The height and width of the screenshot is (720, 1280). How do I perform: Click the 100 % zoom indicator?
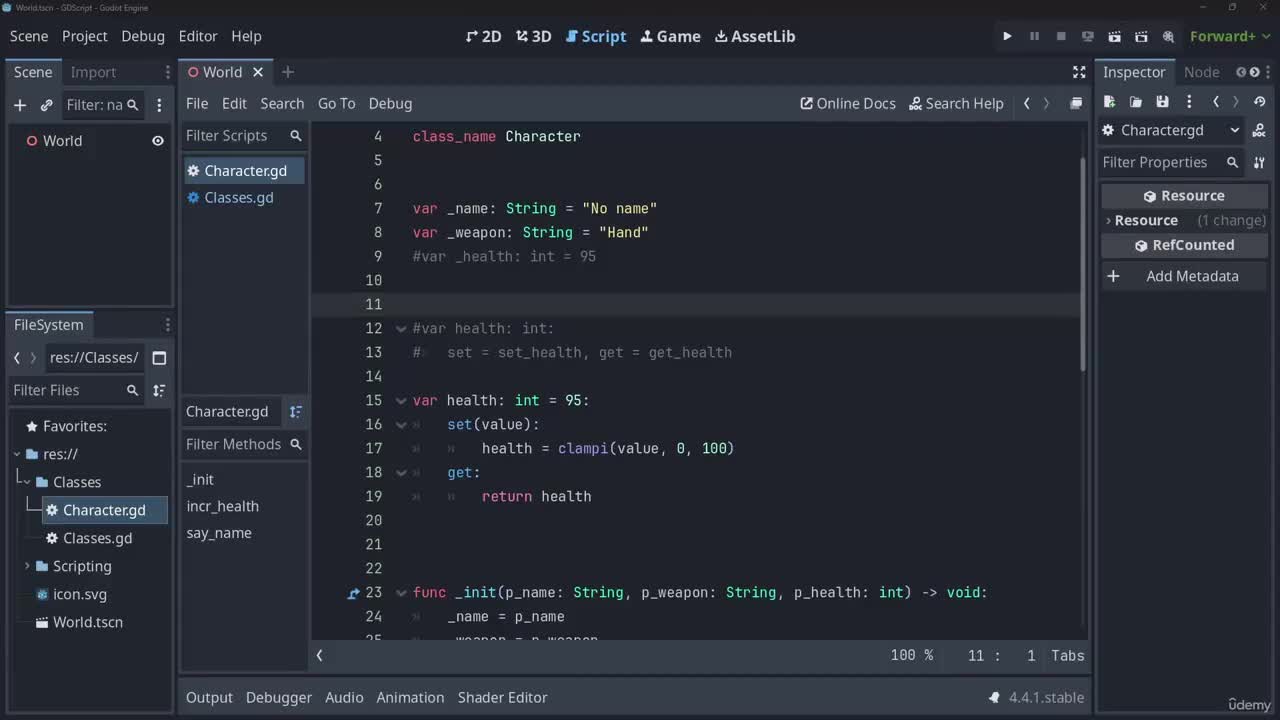(912, 656)
